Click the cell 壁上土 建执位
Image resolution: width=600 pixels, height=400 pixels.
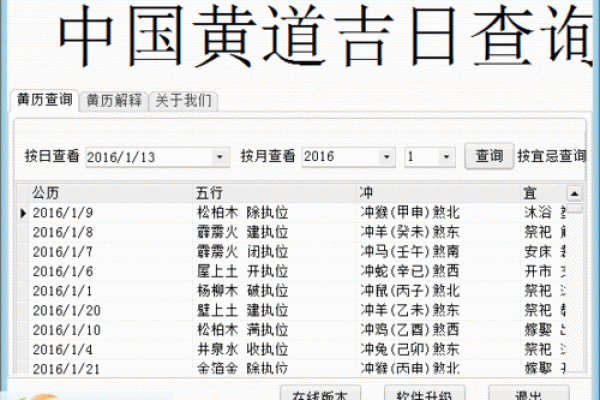tap(274, 310)
